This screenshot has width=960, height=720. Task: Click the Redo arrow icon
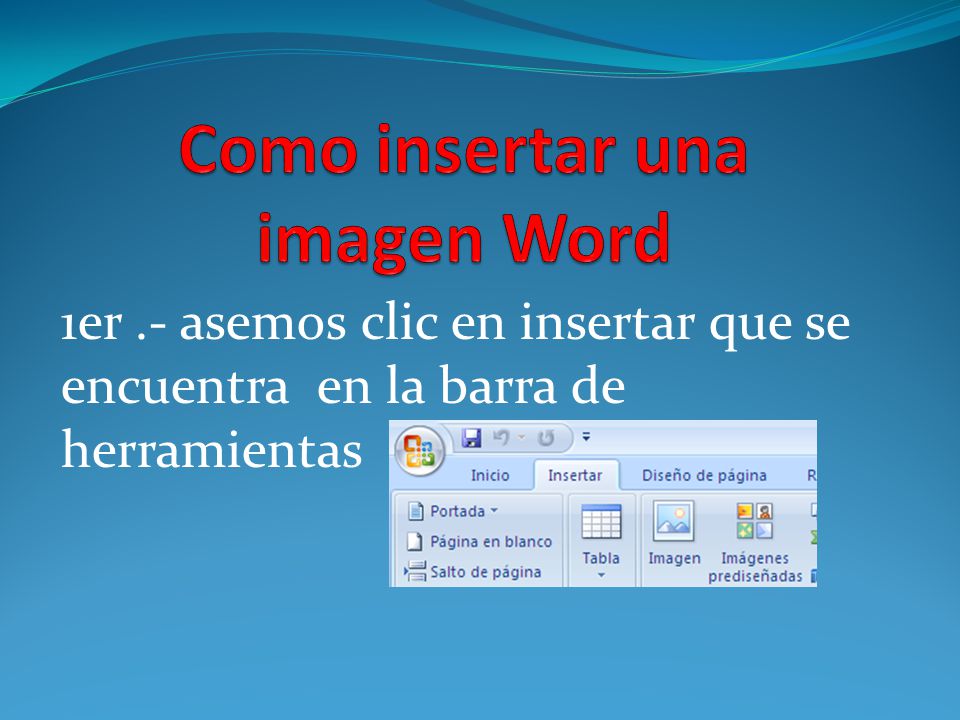546,438
